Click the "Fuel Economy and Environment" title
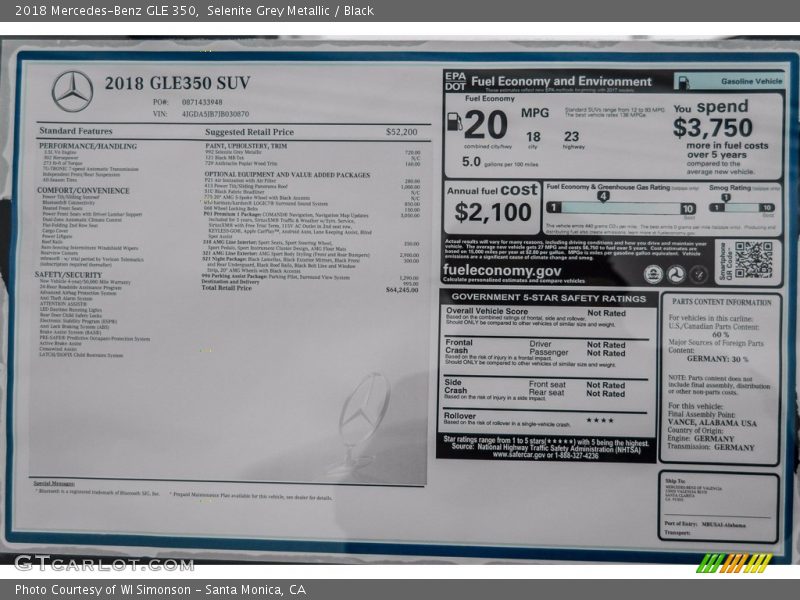The image size is (800, 600). tap(561, 82)
